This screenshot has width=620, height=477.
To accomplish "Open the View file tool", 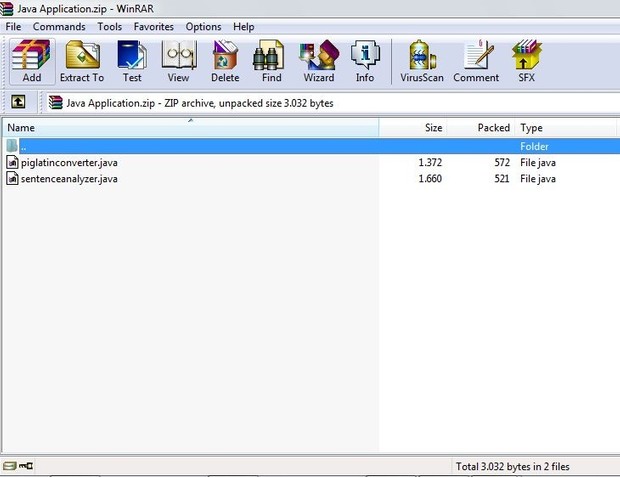I will pos(178,61).
